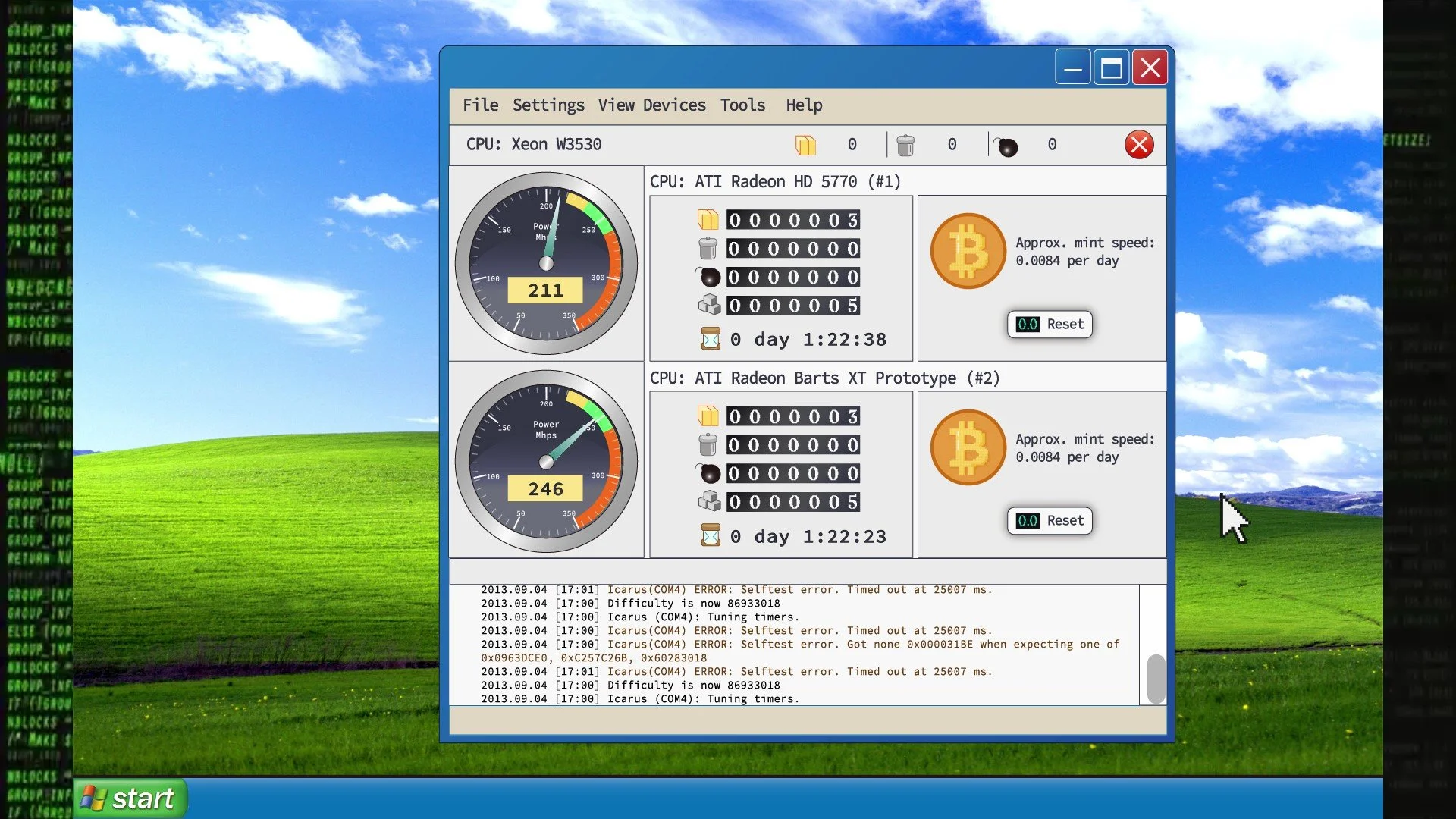Click the bomb icon in top status bar
This screenshot has width=1456, height=819.
[1006, 146]
